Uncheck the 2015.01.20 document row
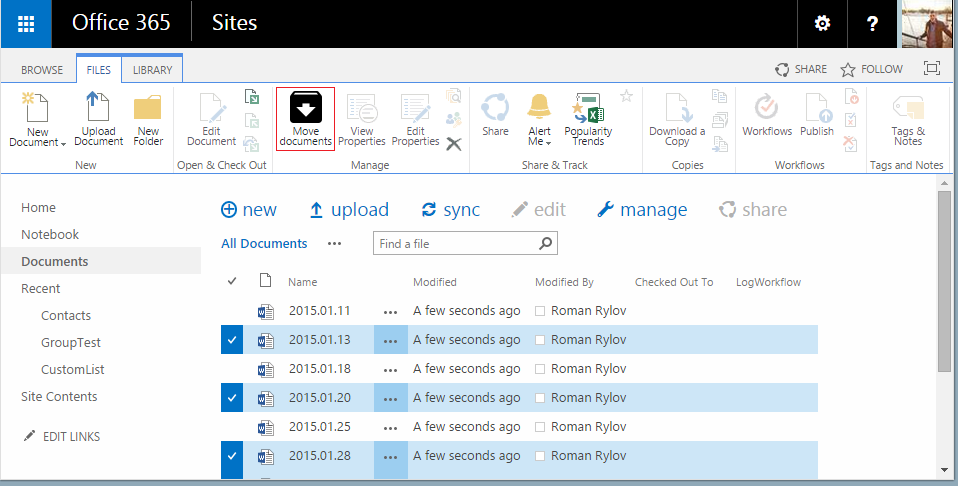Screen dimensions: 958x486 pyautogui.click(x=232, y=399)
